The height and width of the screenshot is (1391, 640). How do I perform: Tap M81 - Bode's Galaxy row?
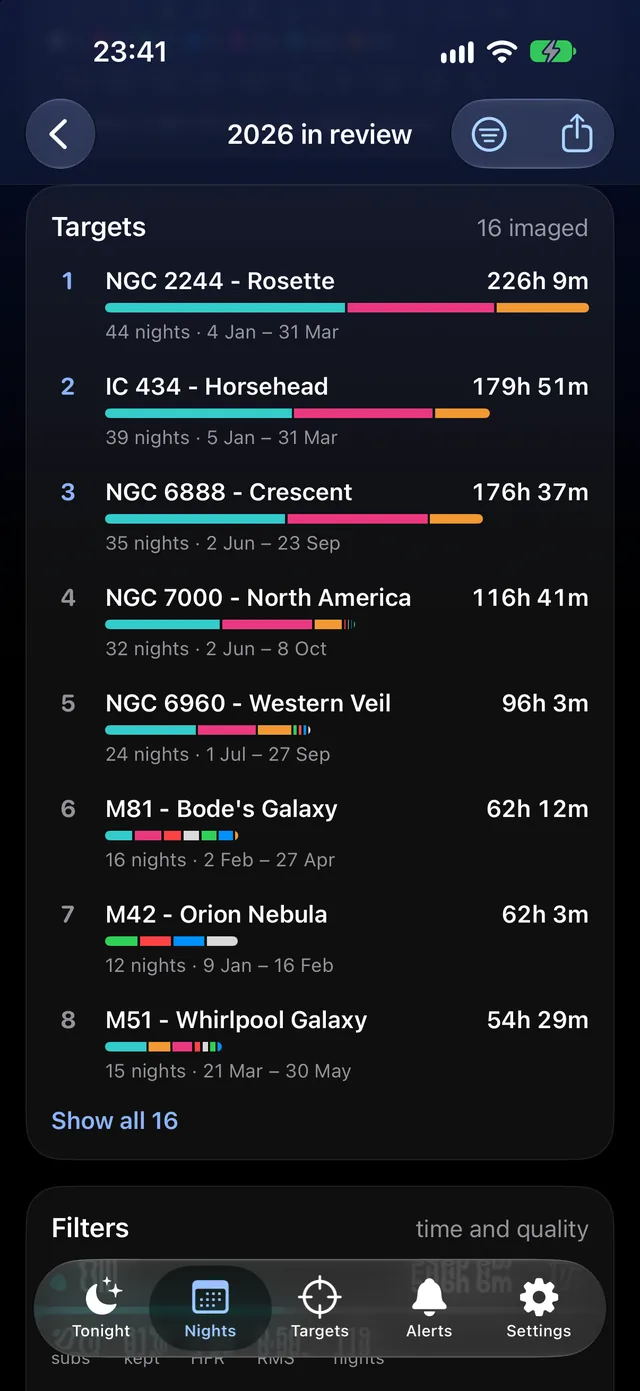coord(320,833)
